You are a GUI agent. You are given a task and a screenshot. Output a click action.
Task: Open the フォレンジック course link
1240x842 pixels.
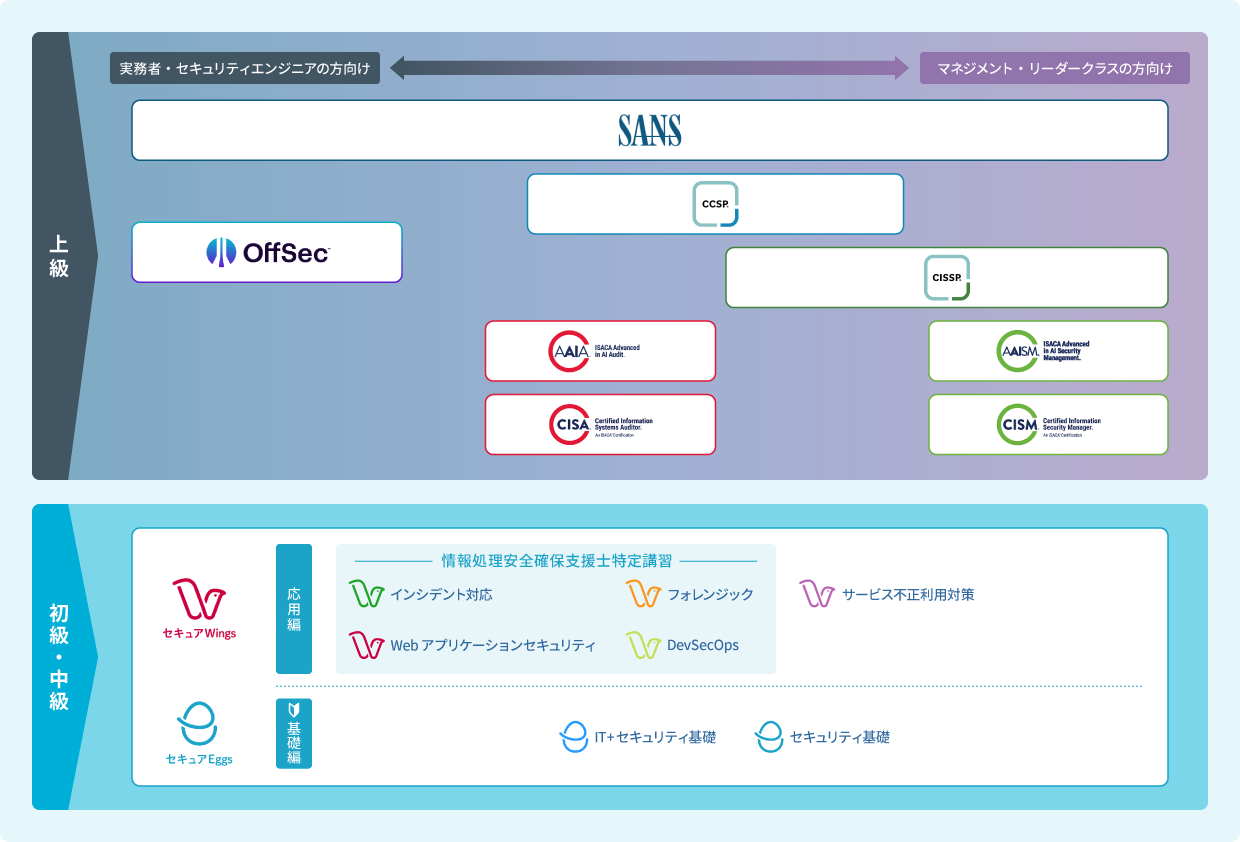[x=710, y=594]
